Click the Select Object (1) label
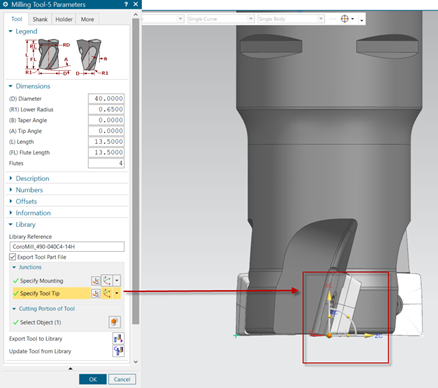The image size is (438, 388). tap(40, 322)
